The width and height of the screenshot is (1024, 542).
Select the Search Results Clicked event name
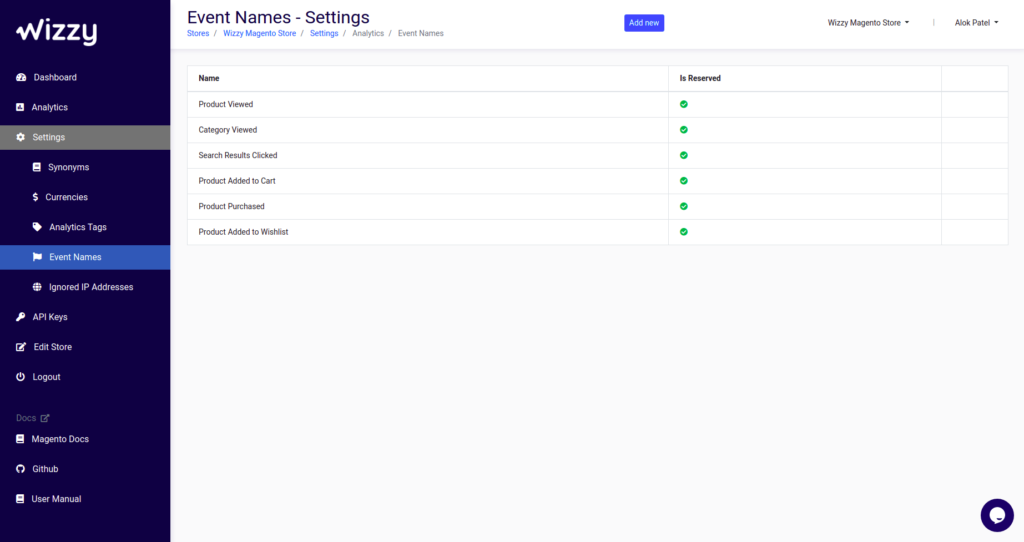(x=238, y=155)
